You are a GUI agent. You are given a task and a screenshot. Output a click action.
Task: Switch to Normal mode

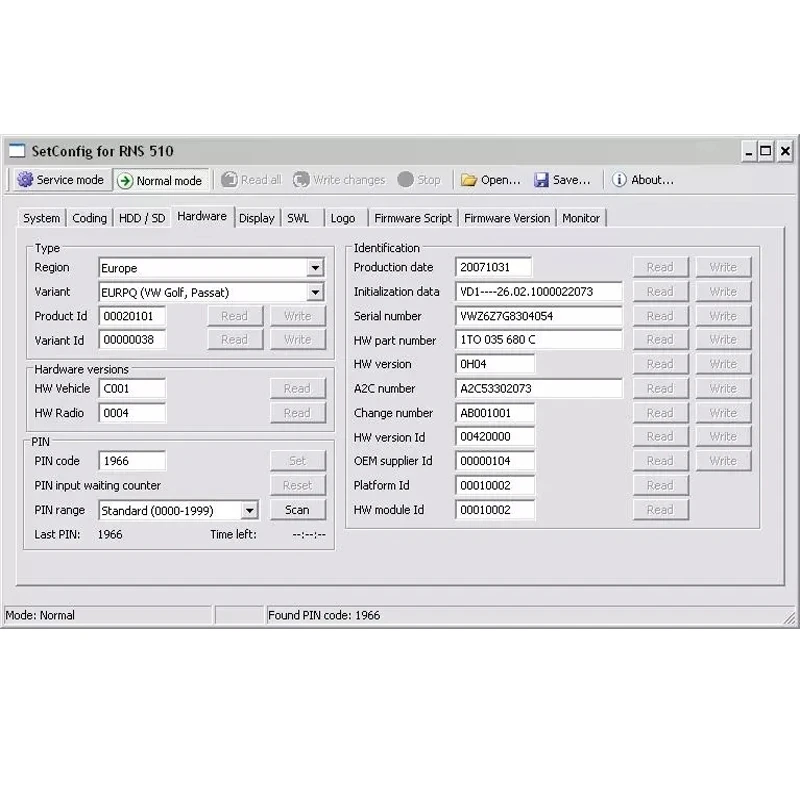[x=160, y=181]
